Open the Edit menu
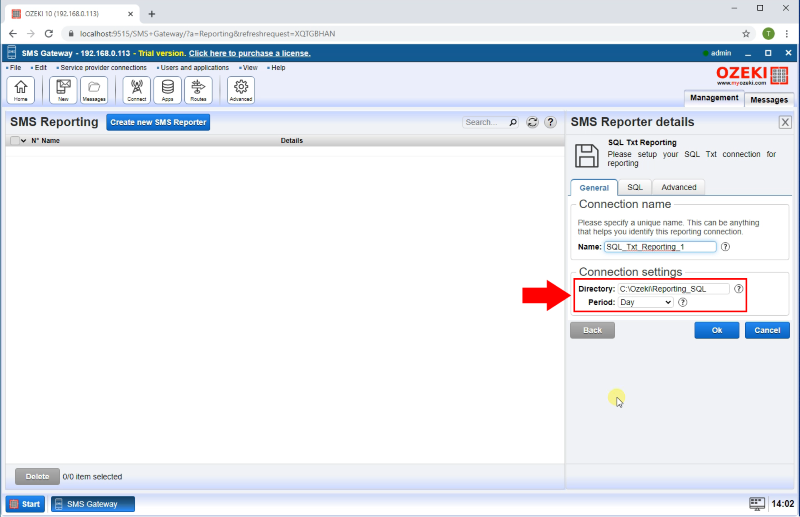 39,67
